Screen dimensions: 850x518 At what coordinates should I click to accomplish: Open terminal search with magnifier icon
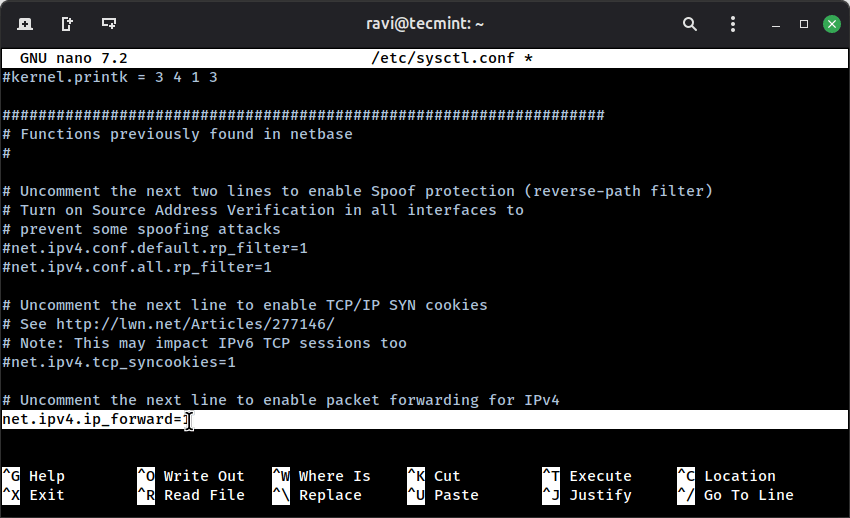click(x=690, y=23)
